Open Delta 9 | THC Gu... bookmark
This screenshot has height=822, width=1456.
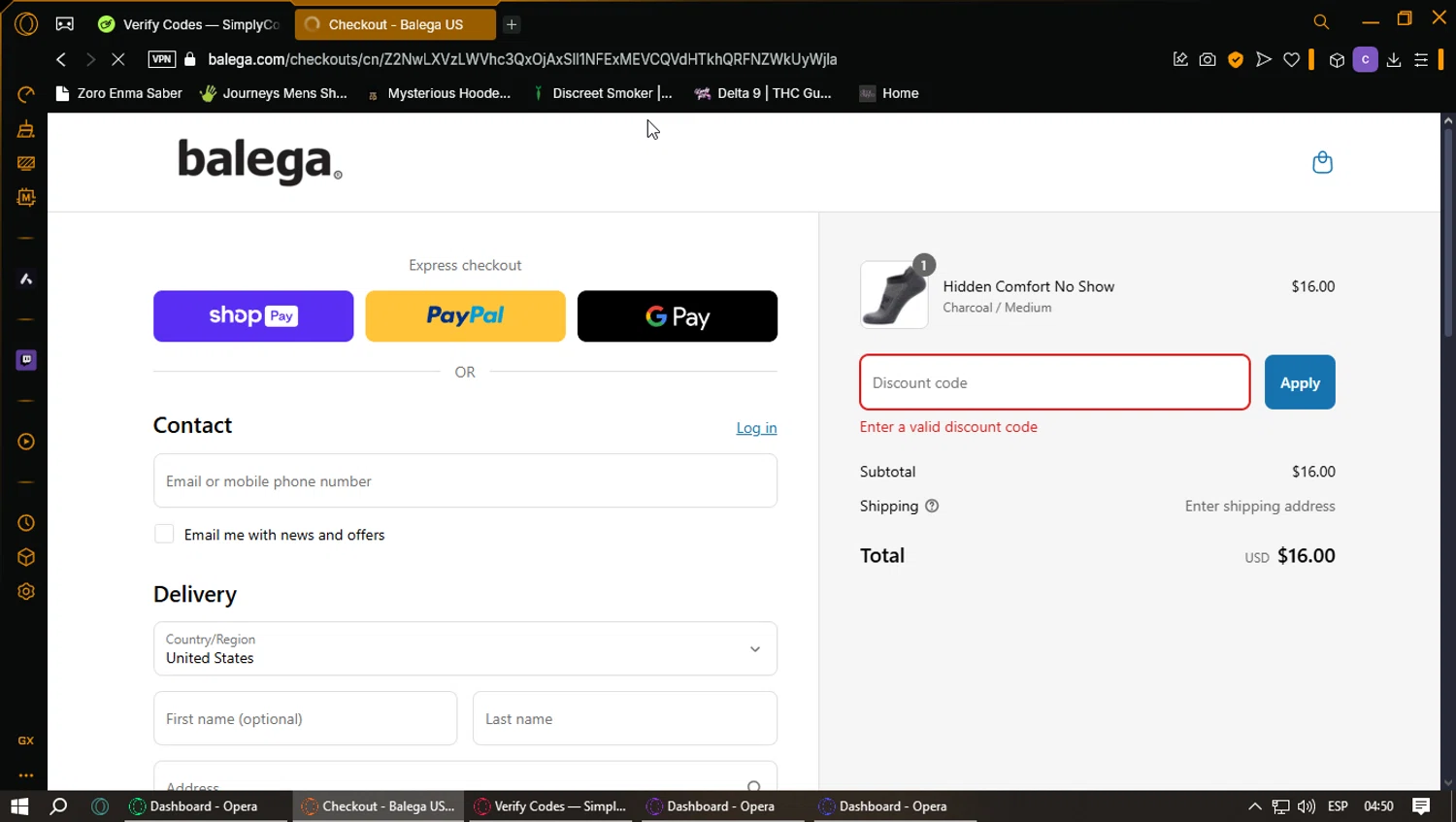click(x=763, y=93)
